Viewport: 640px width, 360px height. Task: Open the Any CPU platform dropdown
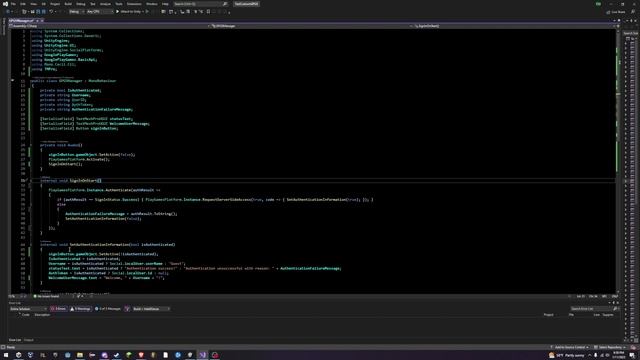(100, 12)
